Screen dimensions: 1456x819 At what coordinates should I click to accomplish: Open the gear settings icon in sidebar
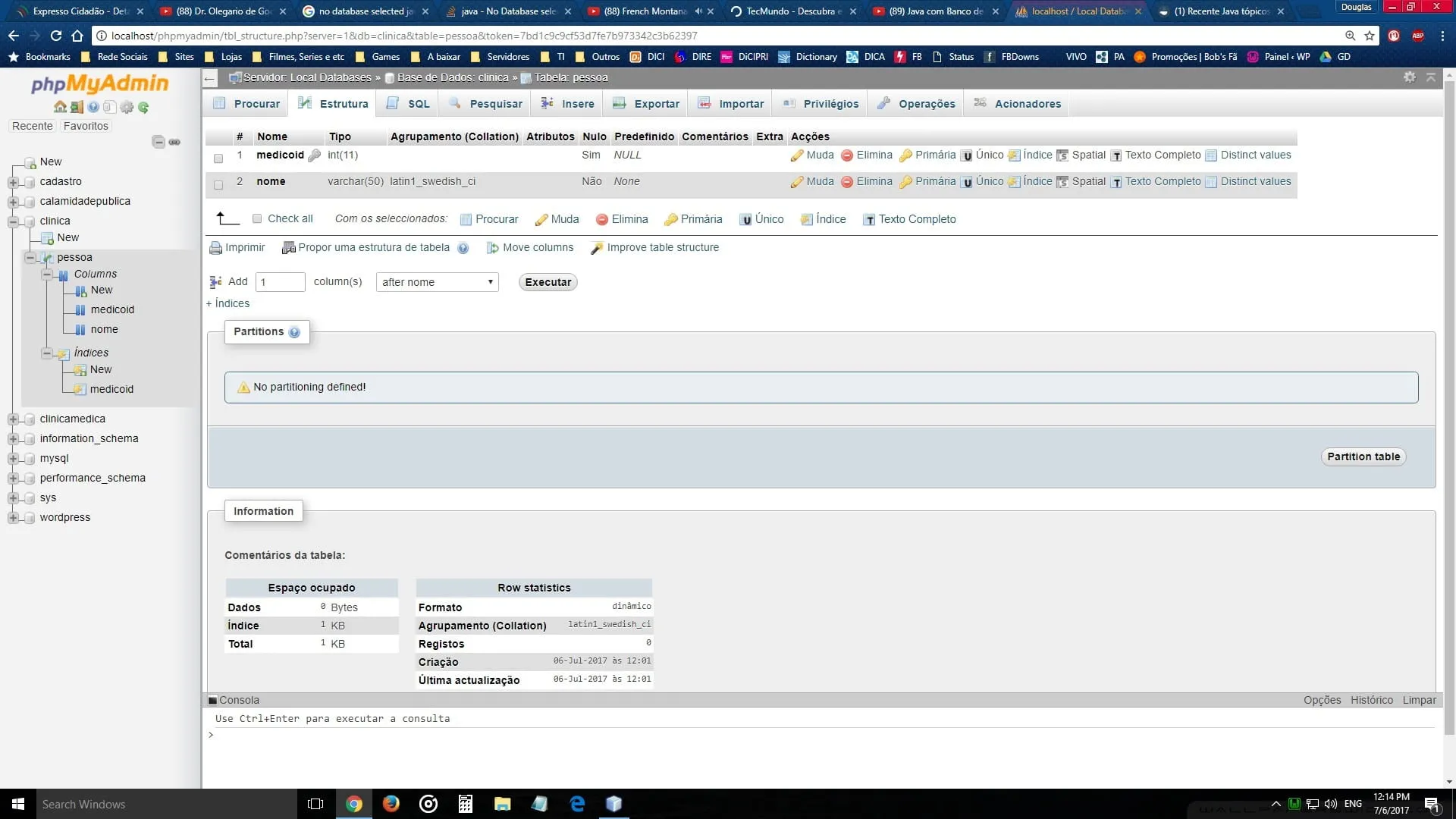pyautogui.click(x=127, y=107)
